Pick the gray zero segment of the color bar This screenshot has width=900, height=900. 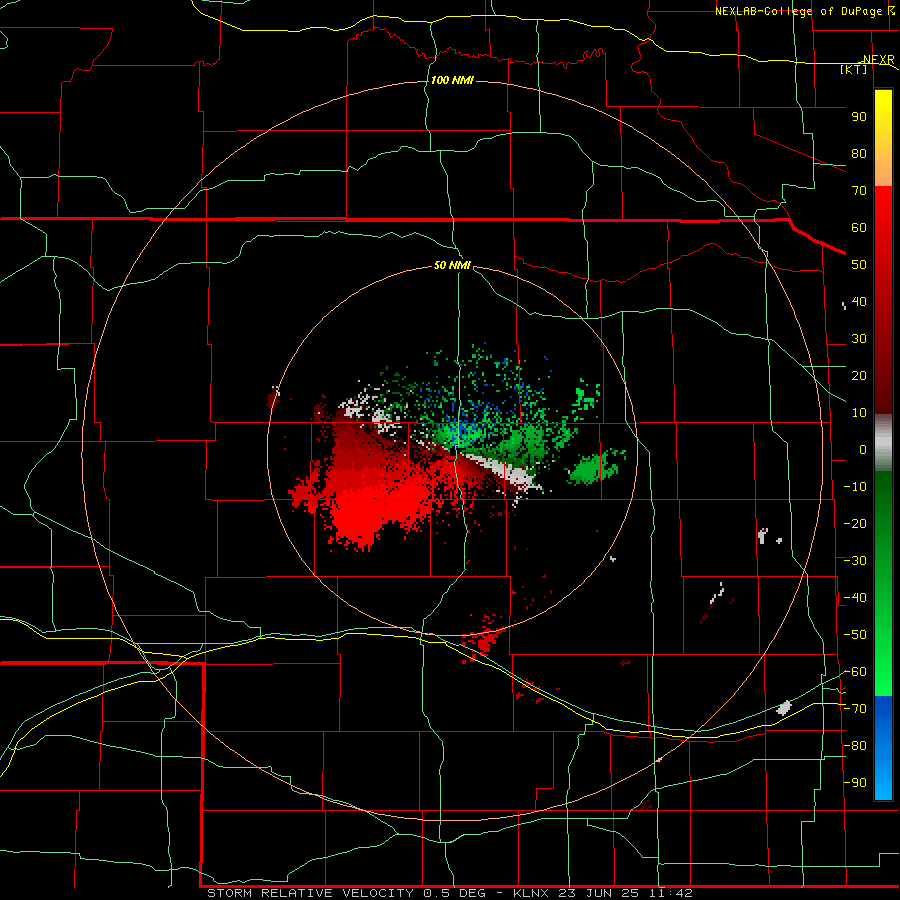[x=883, y=443]
